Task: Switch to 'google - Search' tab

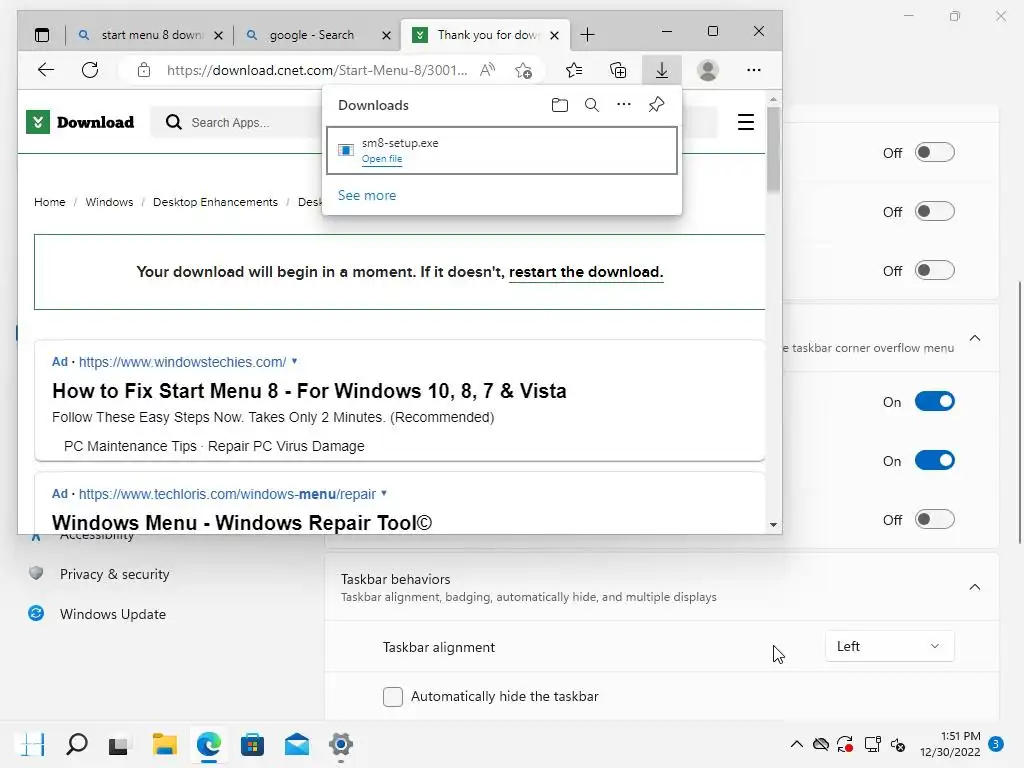Action: coord(312,35)
